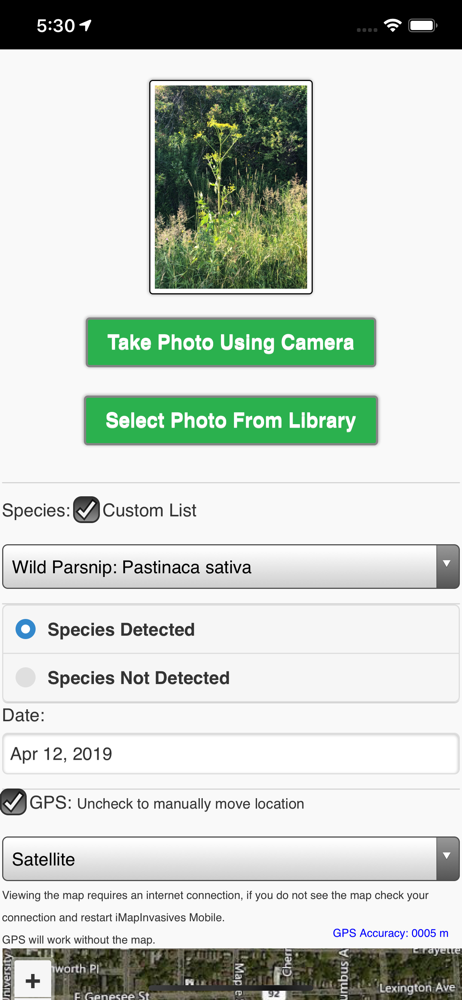Toggle the Custom List checkbox

[86, 510]
